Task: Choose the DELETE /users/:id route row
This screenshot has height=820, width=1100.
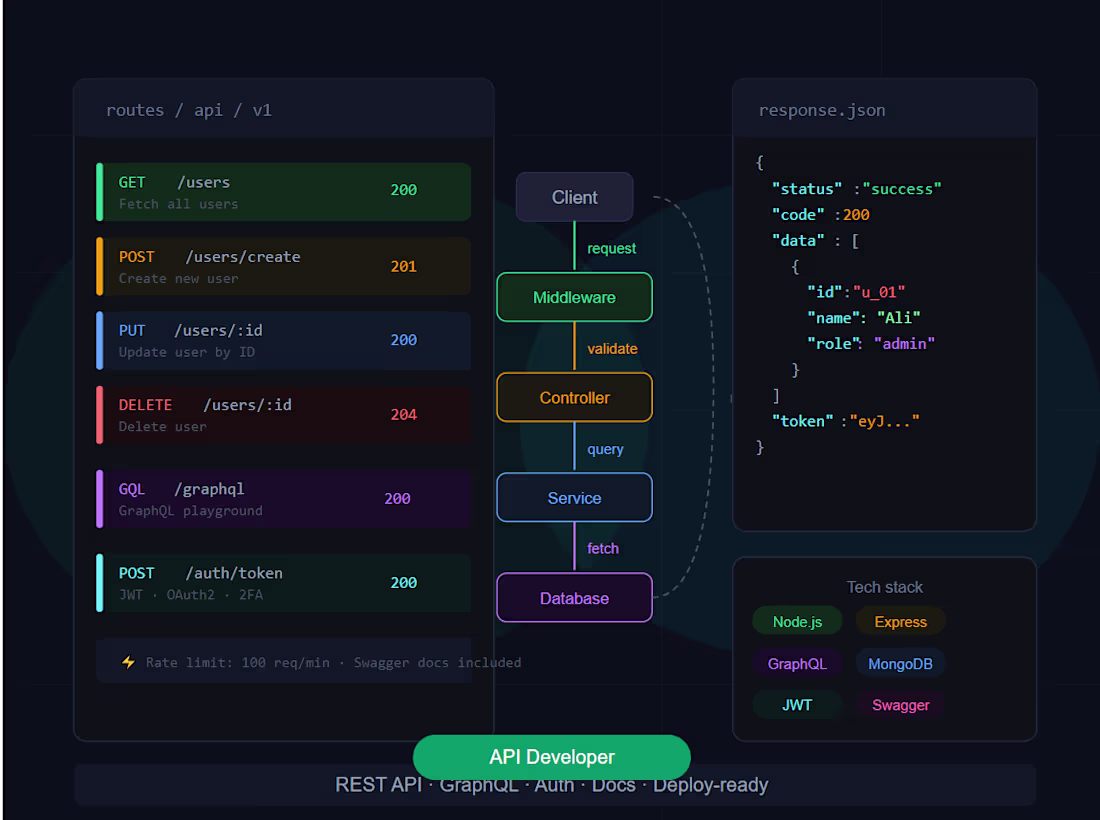Action: (x=283, y=415)
